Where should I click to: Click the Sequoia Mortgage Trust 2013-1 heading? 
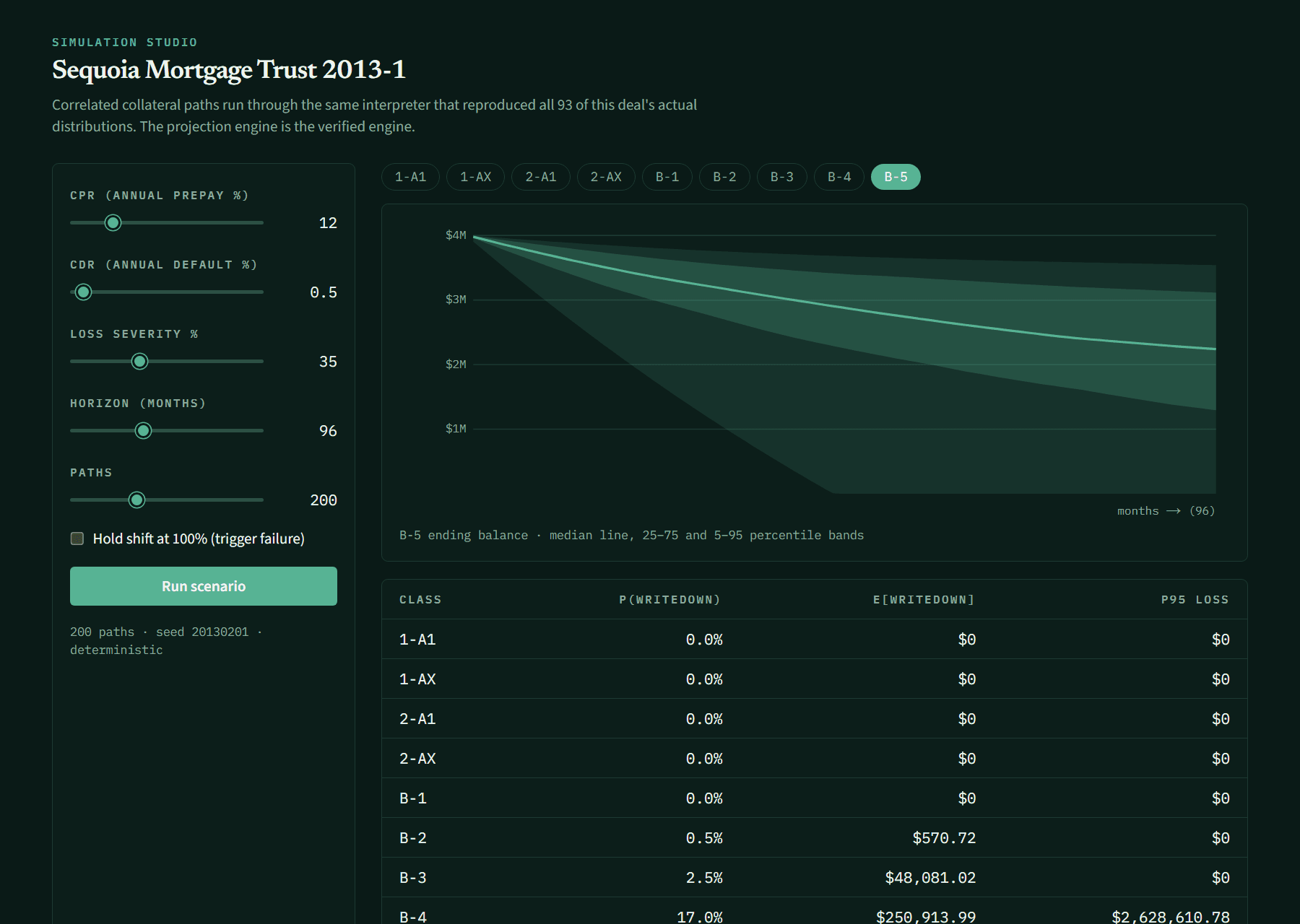pyautogui.click(x=229, y=70)
